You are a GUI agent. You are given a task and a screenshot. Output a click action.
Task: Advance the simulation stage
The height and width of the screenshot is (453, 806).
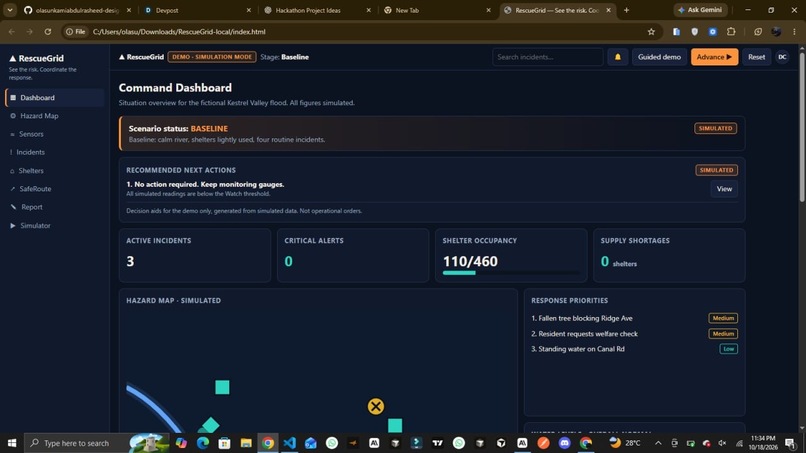[714, 57]
